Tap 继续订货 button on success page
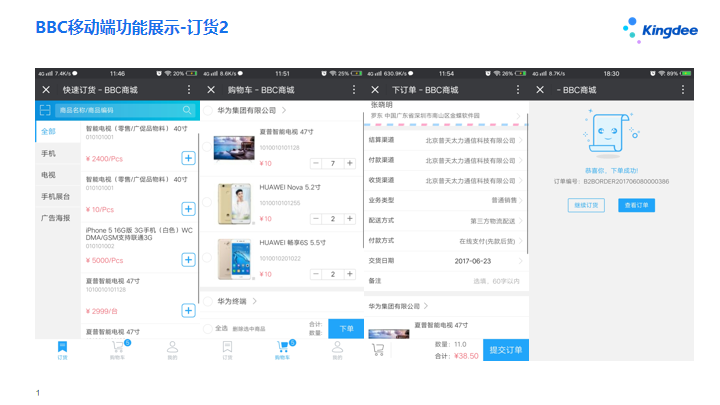Screen dimensions: 720x405 coord(586,205)
